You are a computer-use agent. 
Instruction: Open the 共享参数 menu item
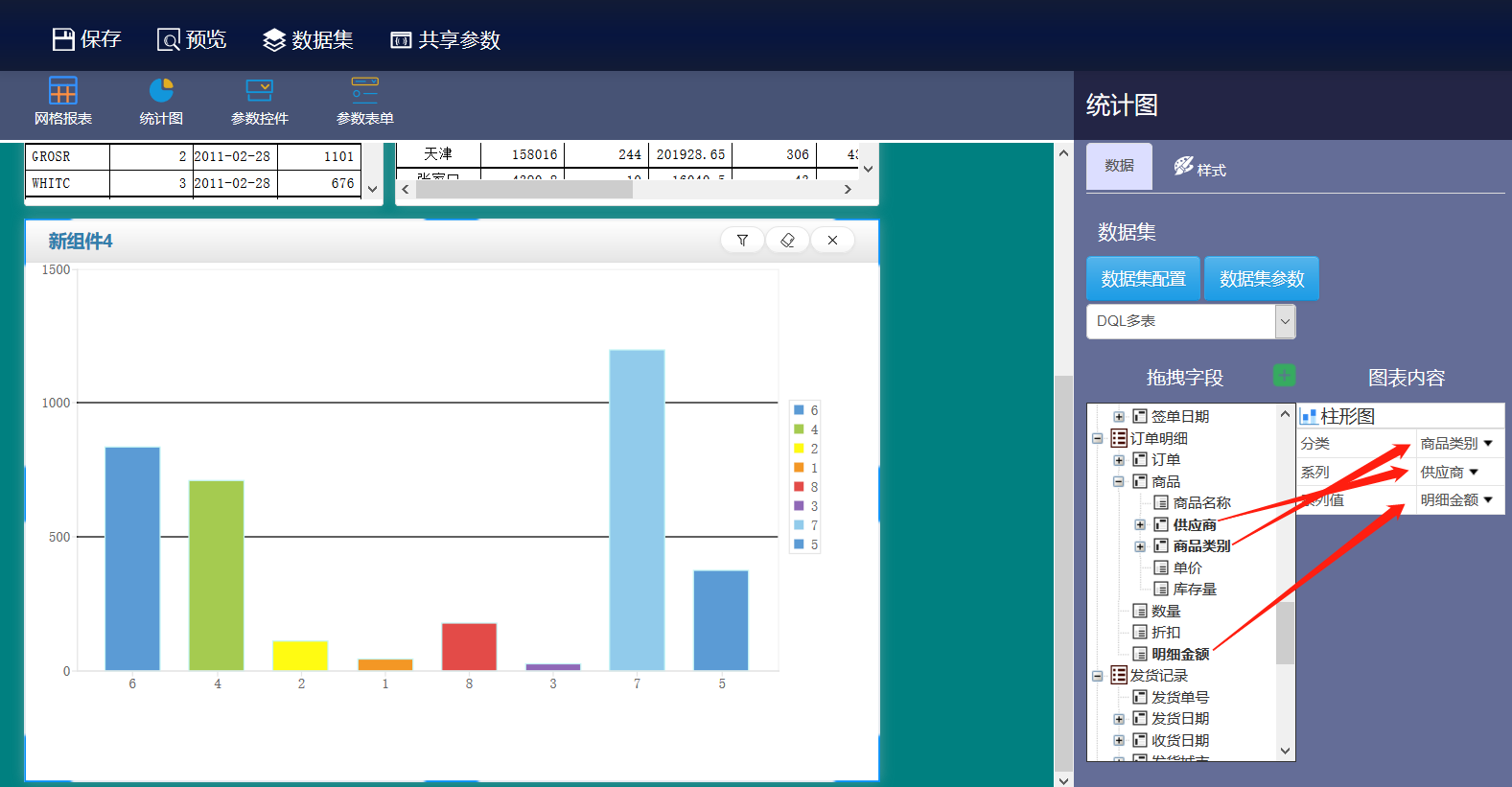coord(445,39)
